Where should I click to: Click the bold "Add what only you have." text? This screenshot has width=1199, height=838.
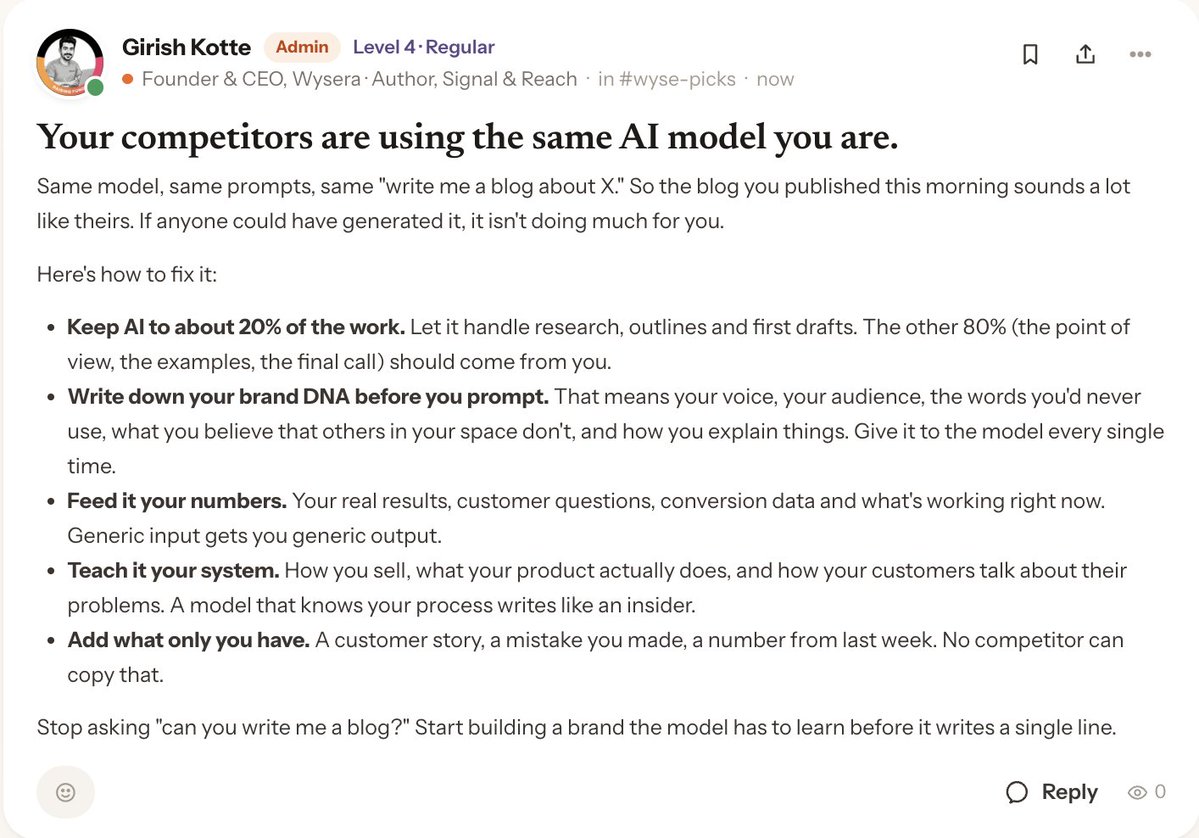(188, 640)
